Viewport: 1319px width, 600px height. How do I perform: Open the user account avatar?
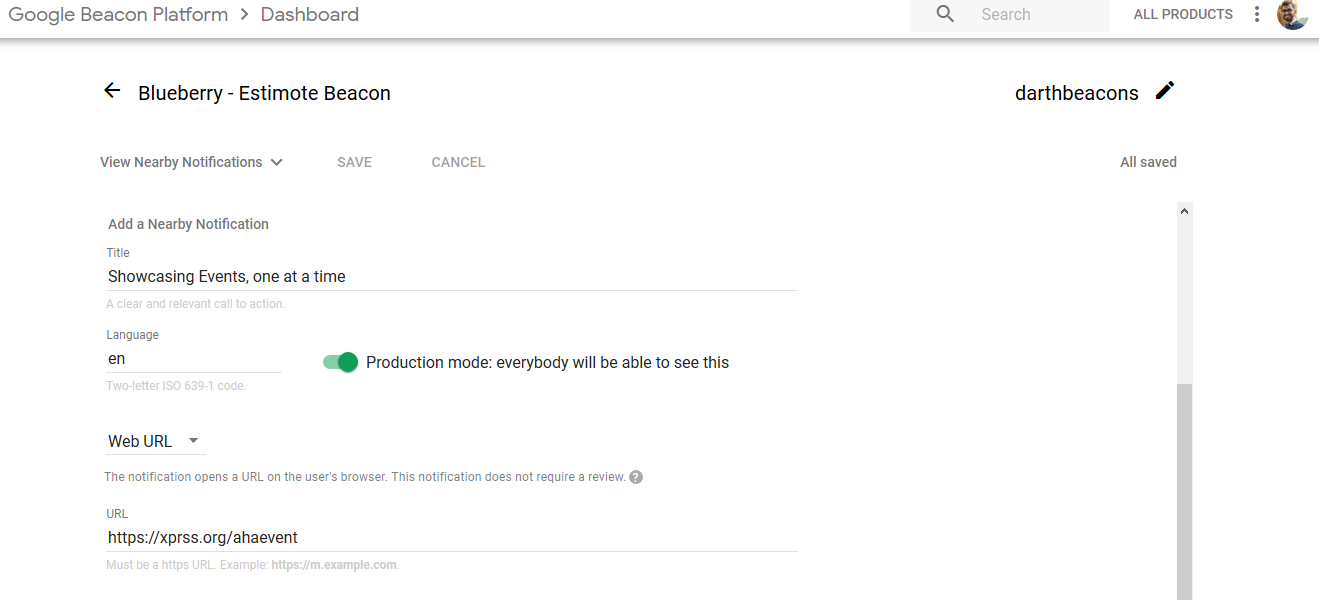pyautogui.click(x=1292, y=14)
